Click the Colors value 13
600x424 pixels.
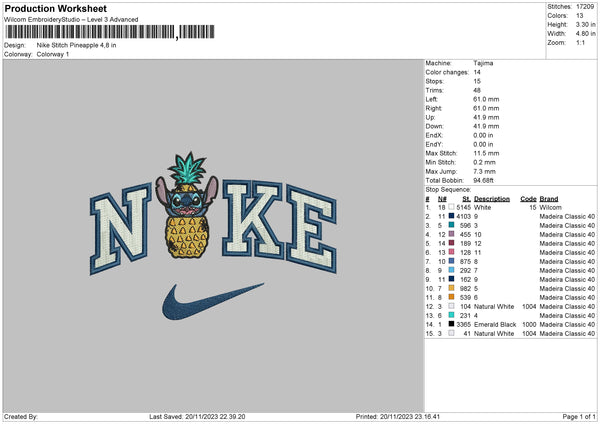pyautogui.click(x=580, y=16)
